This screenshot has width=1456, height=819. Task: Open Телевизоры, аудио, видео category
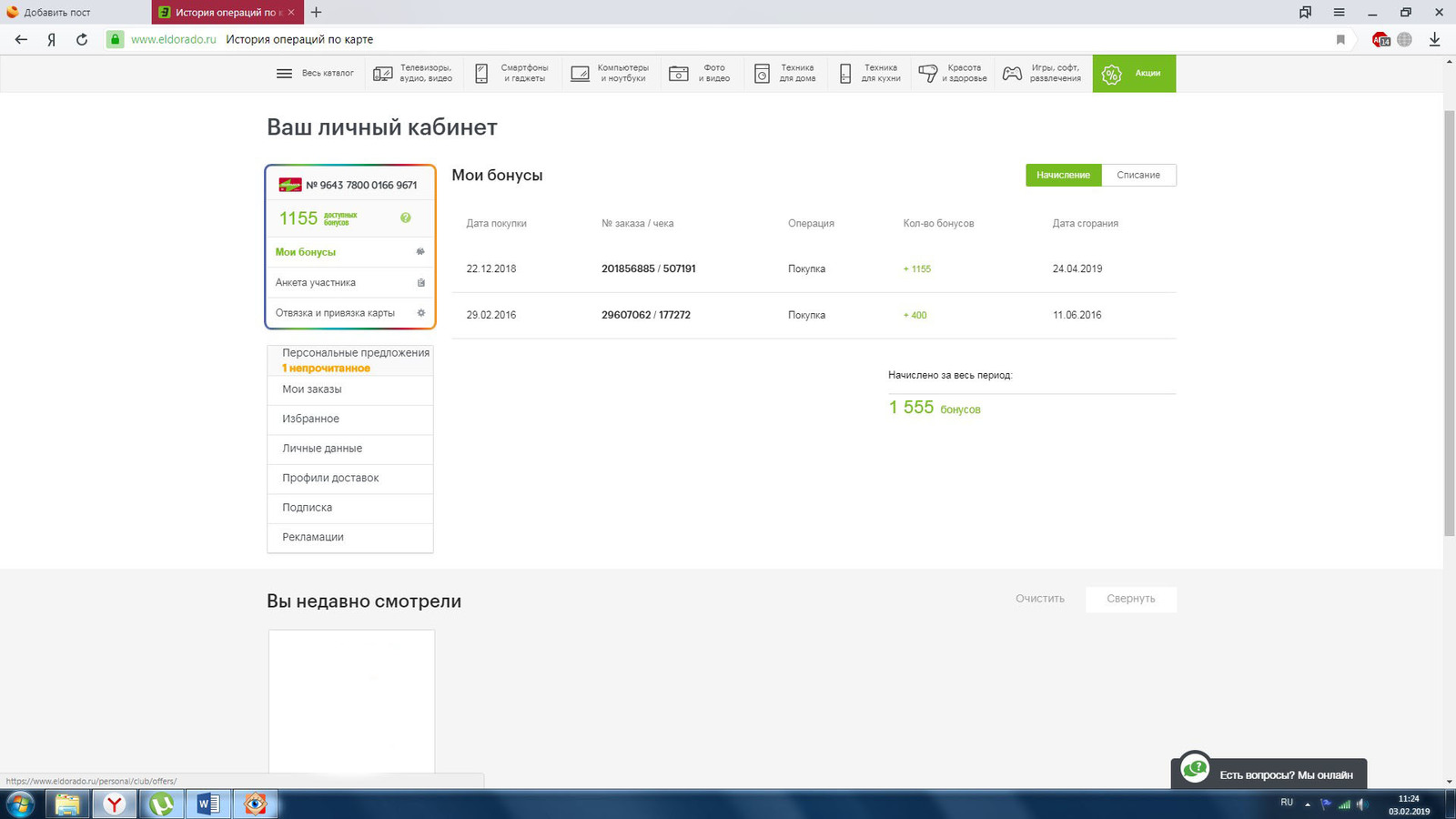[x=413, y=73]
